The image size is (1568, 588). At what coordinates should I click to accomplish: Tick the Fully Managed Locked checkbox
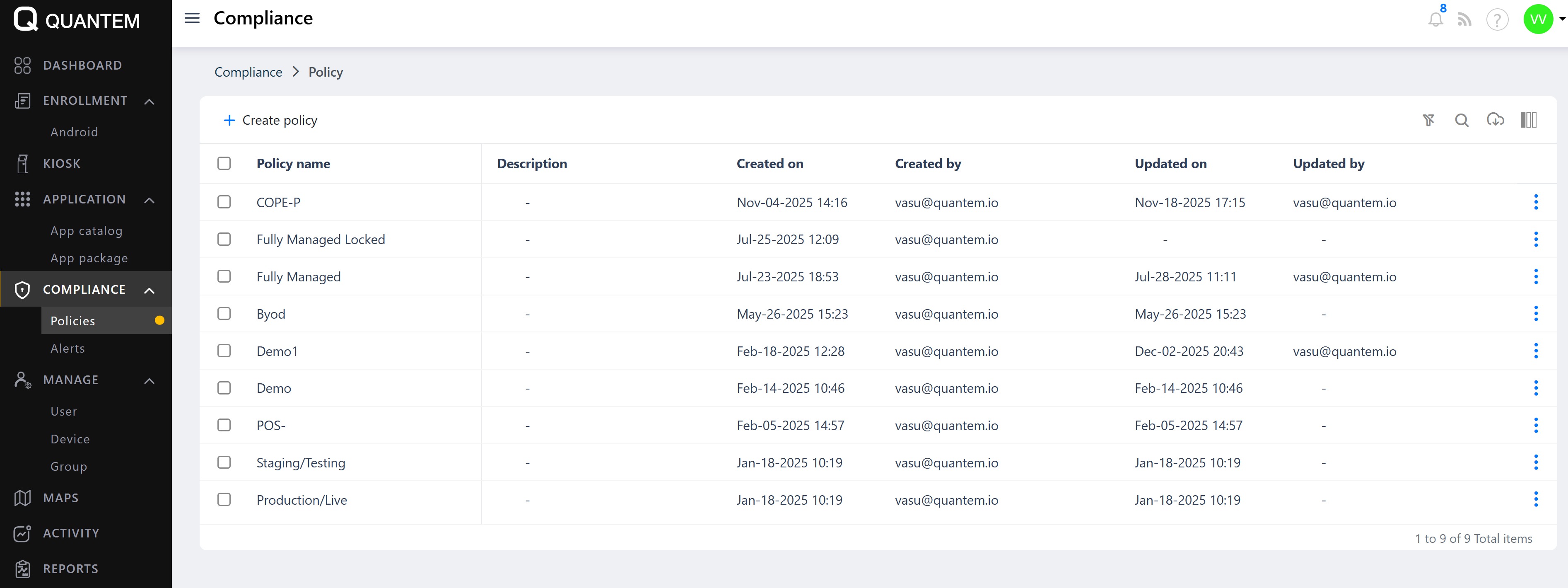224,240
